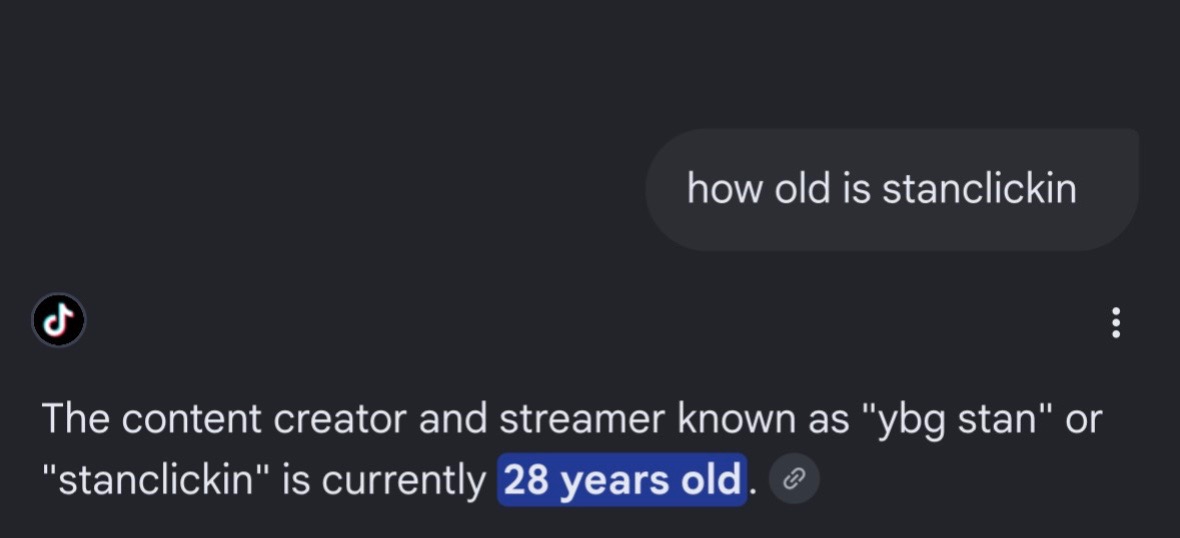Click the number "28" in the highlighted answer
This screenshot has height=538, width=1180.
(526, 480)
